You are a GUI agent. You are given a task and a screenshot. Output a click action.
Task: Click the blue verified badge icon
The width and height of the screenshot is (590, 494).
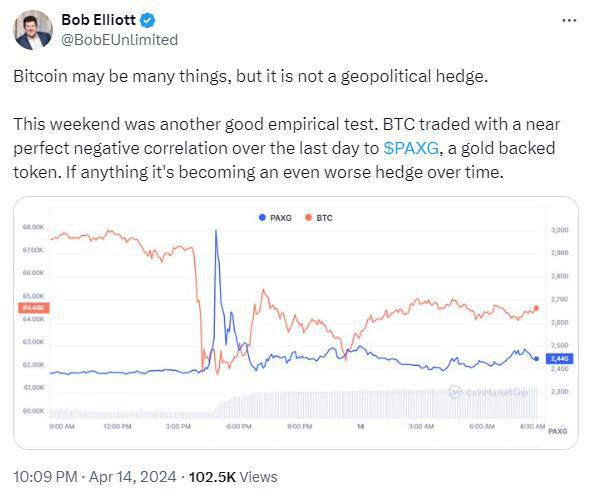(148, 20)
